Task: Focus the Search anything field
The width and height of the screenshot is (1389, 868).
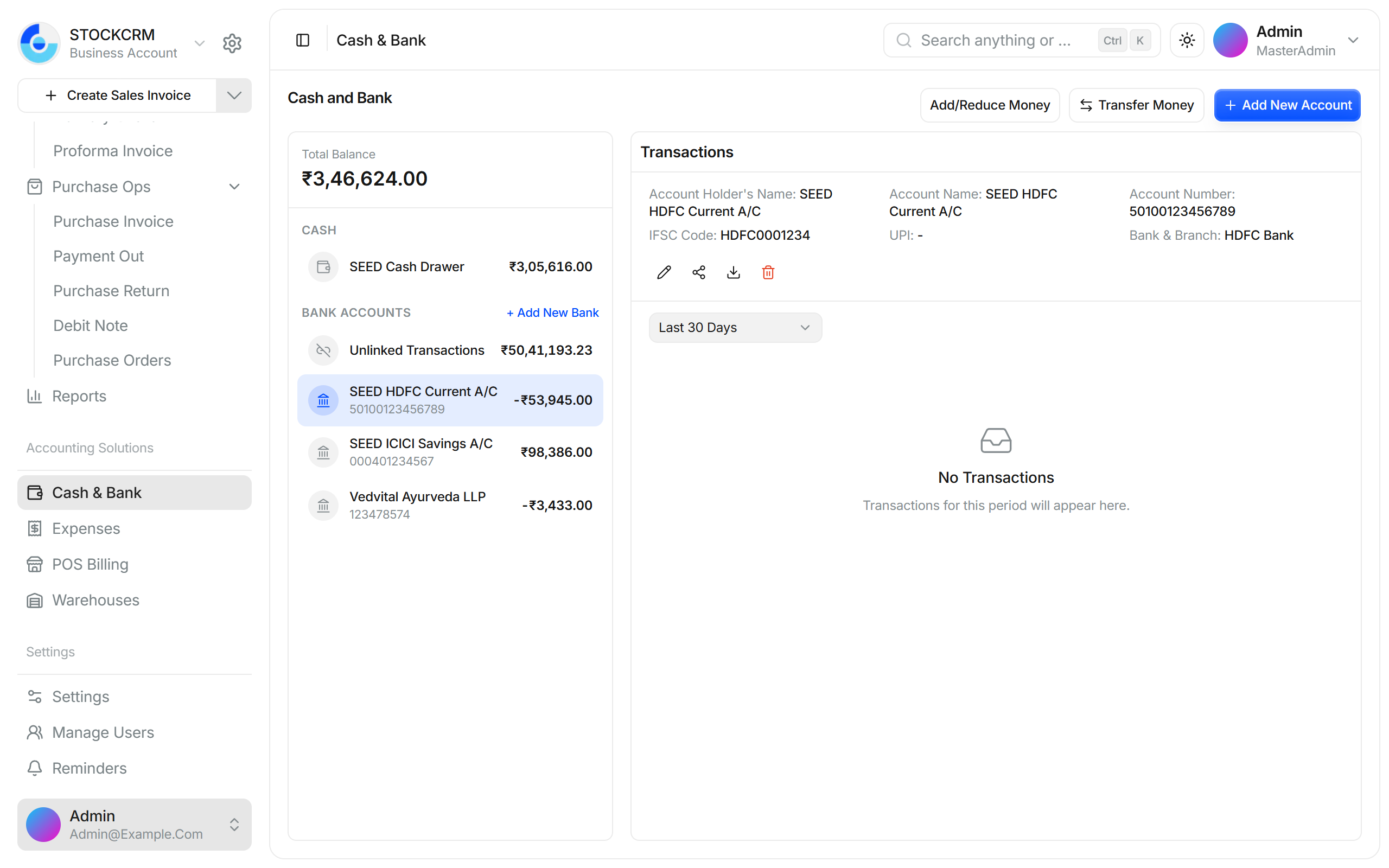Action: pyautogui.click(x=1022, y=40)
